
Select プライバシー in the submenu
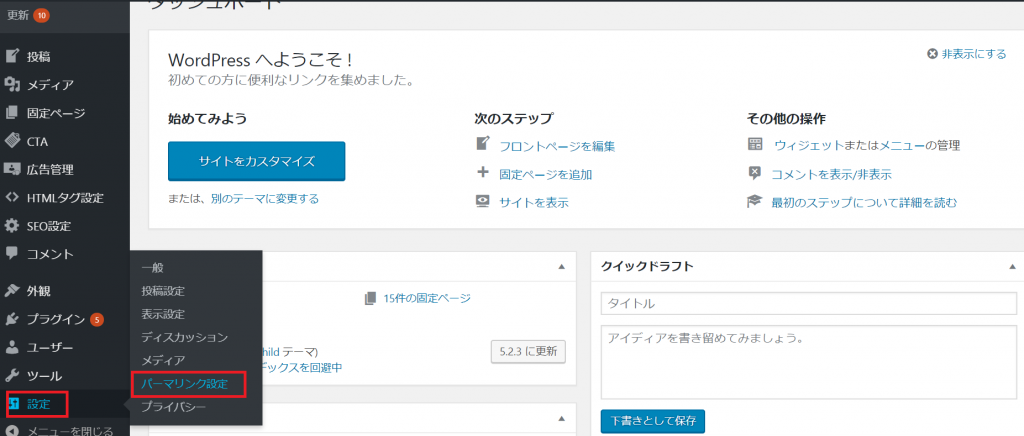tap(173, 407)
